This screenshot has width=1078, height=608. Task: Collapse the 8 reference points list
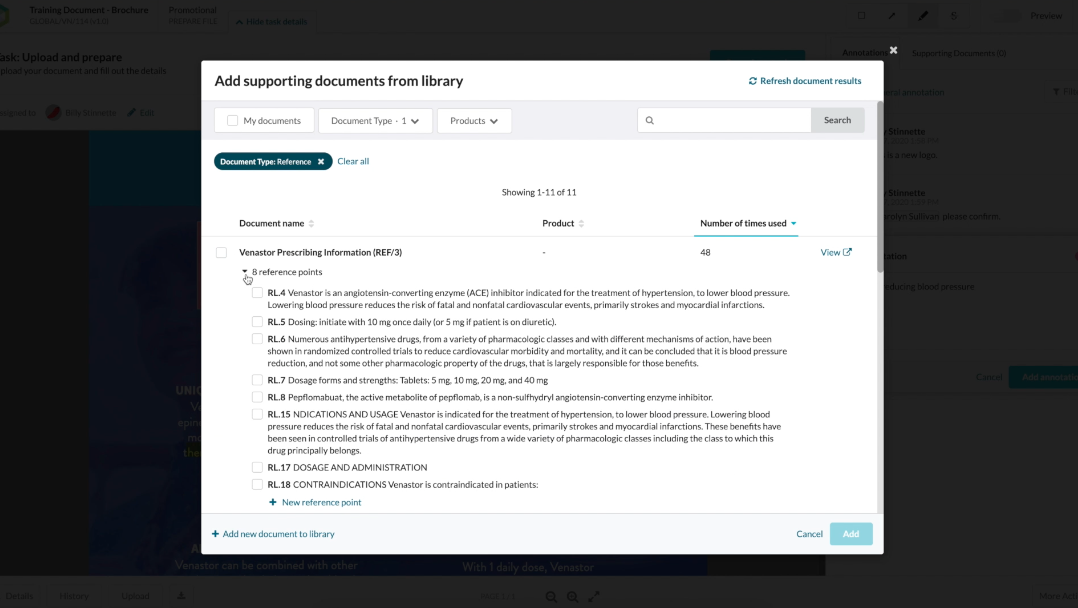(x=245, y=272)
